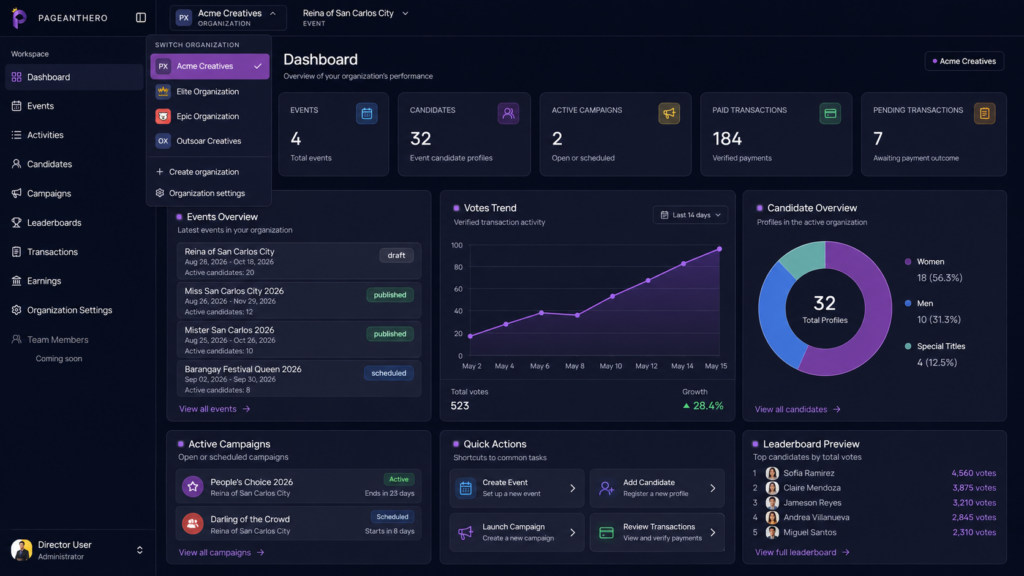Collapse the Acme Creatives organization switcher
Screen dimensions: 1024x576
click(x=228, y=18)
